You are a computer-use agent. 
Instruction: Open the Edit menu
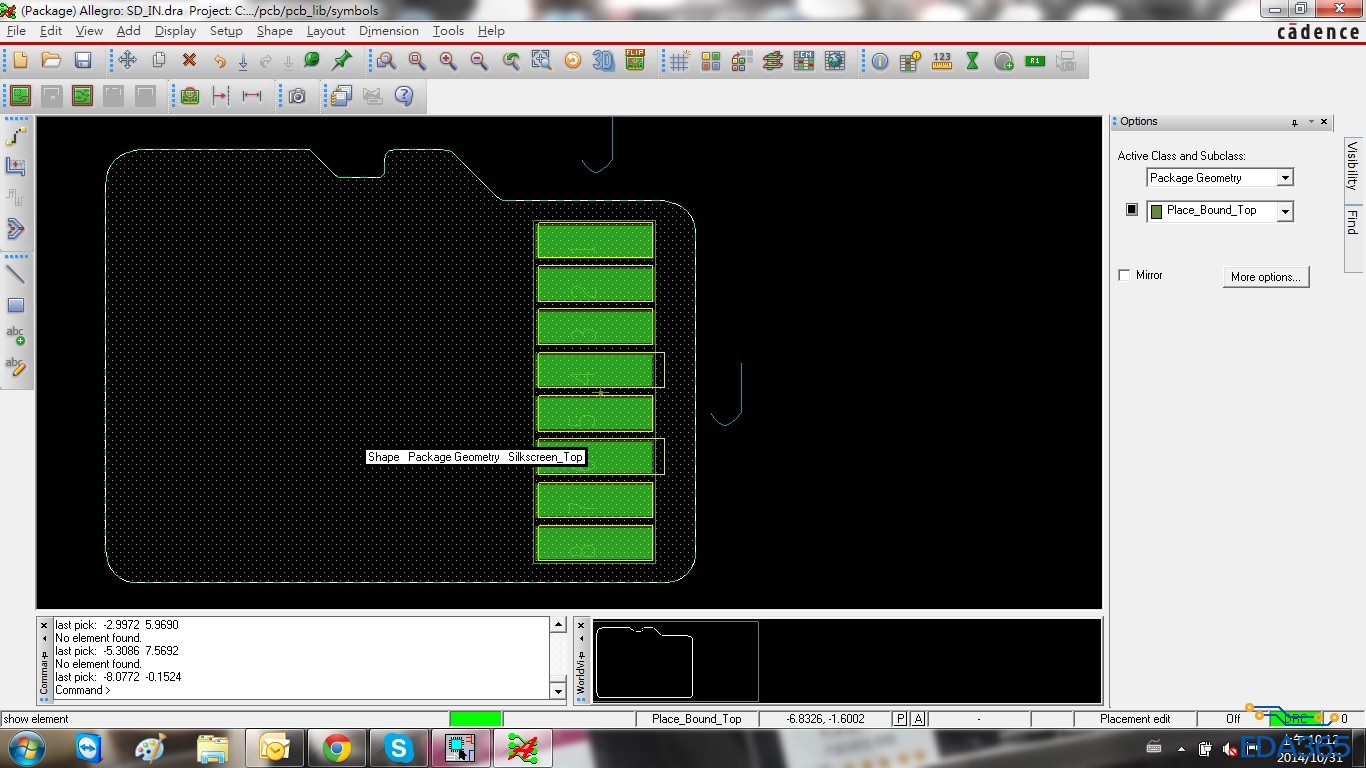51,31
